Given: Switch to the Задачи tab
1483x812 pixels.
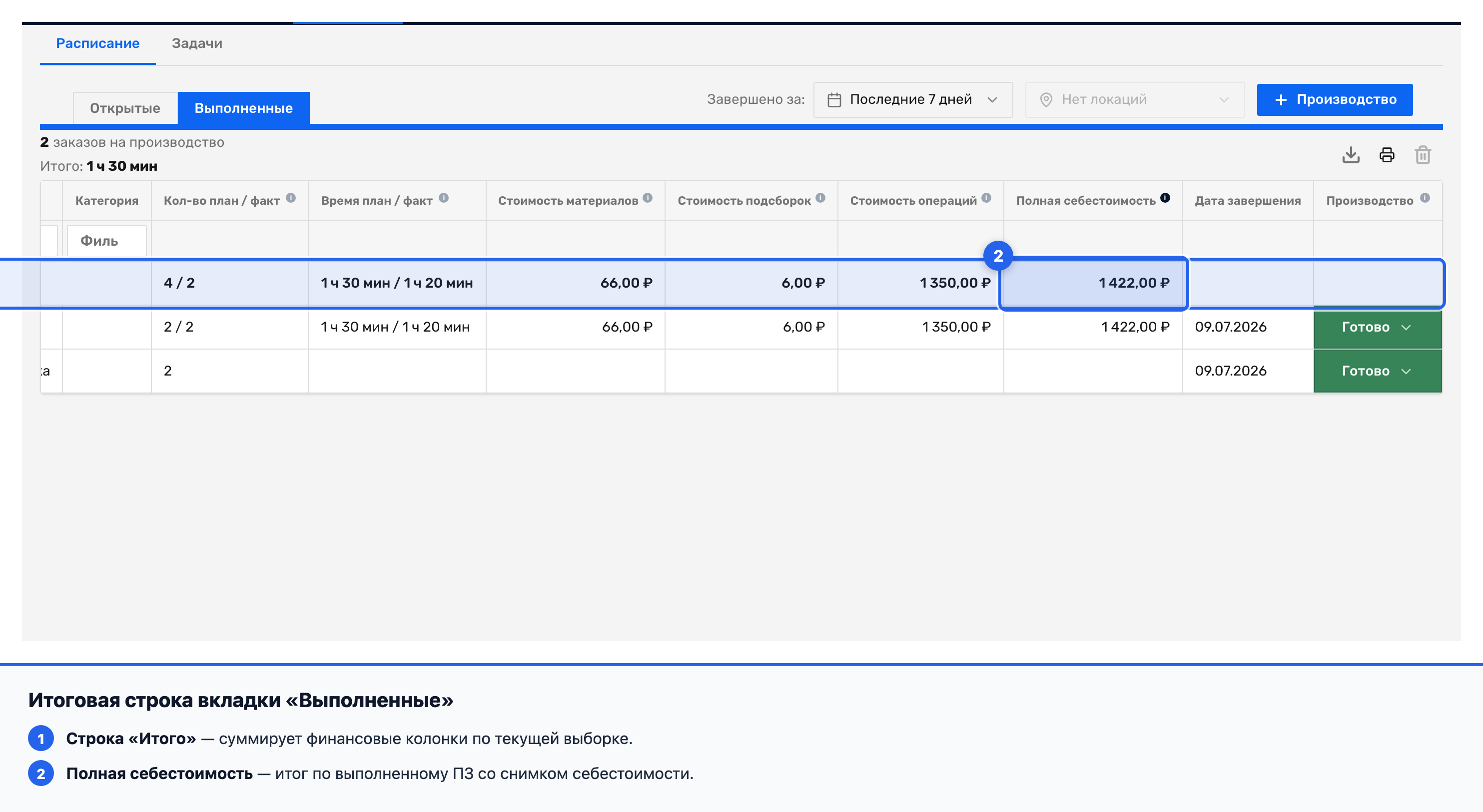Looking at the screenshot, I should [197, 44].
